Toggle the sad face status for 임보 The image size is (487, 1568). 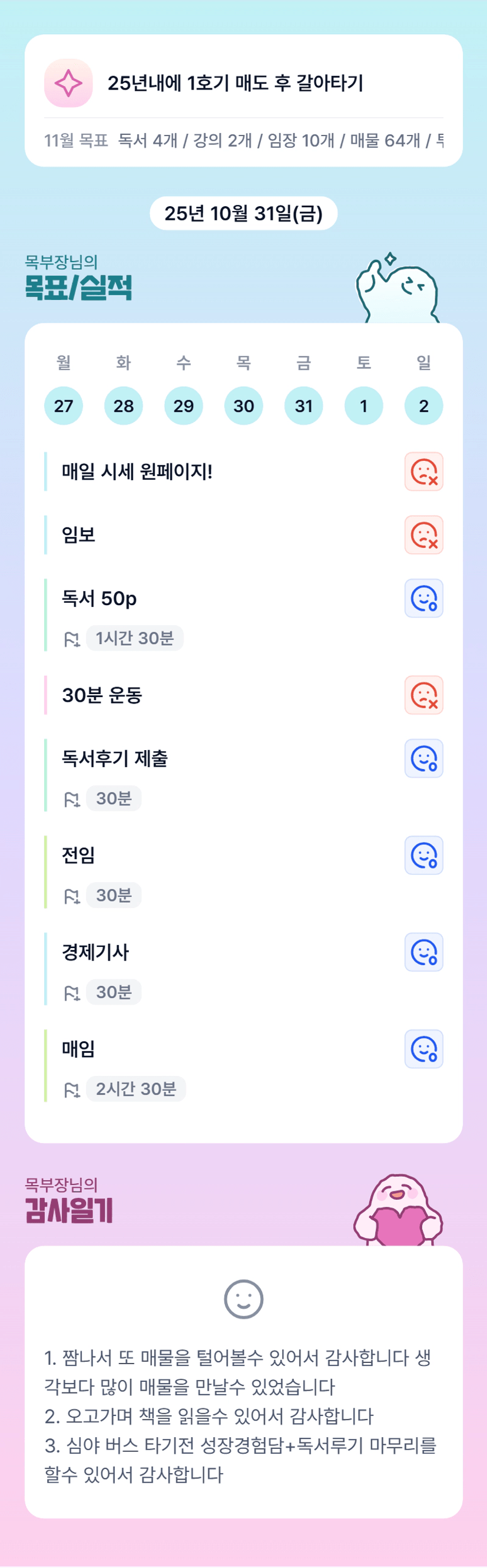pos(424,535)
